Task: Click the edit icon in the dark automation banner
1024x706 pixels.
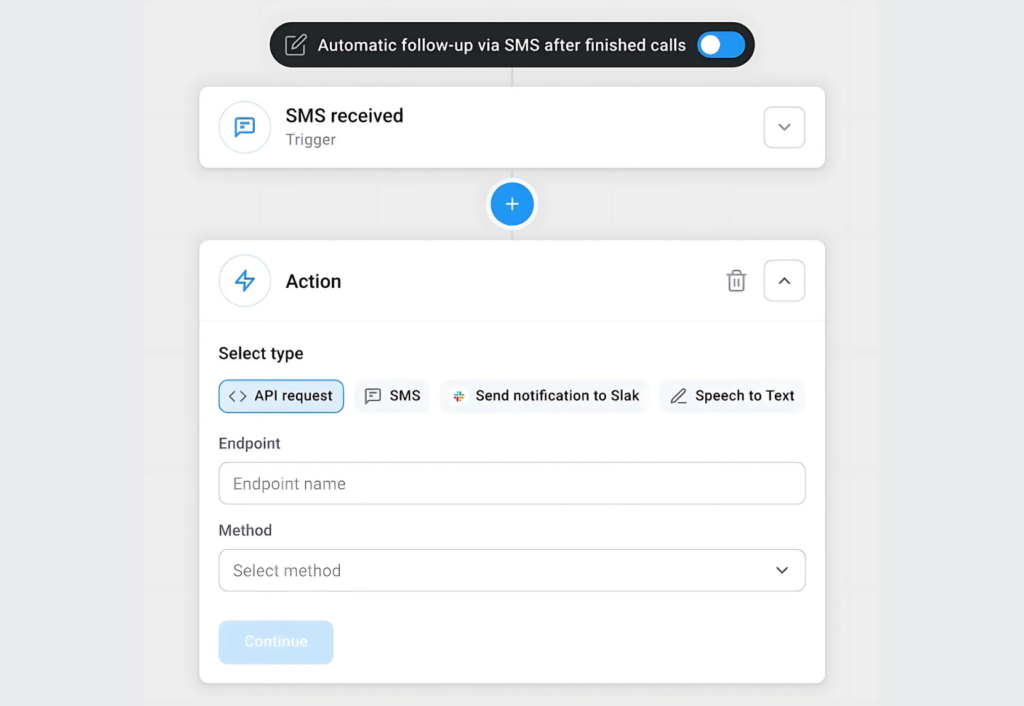Action: (x=295, y=44)
